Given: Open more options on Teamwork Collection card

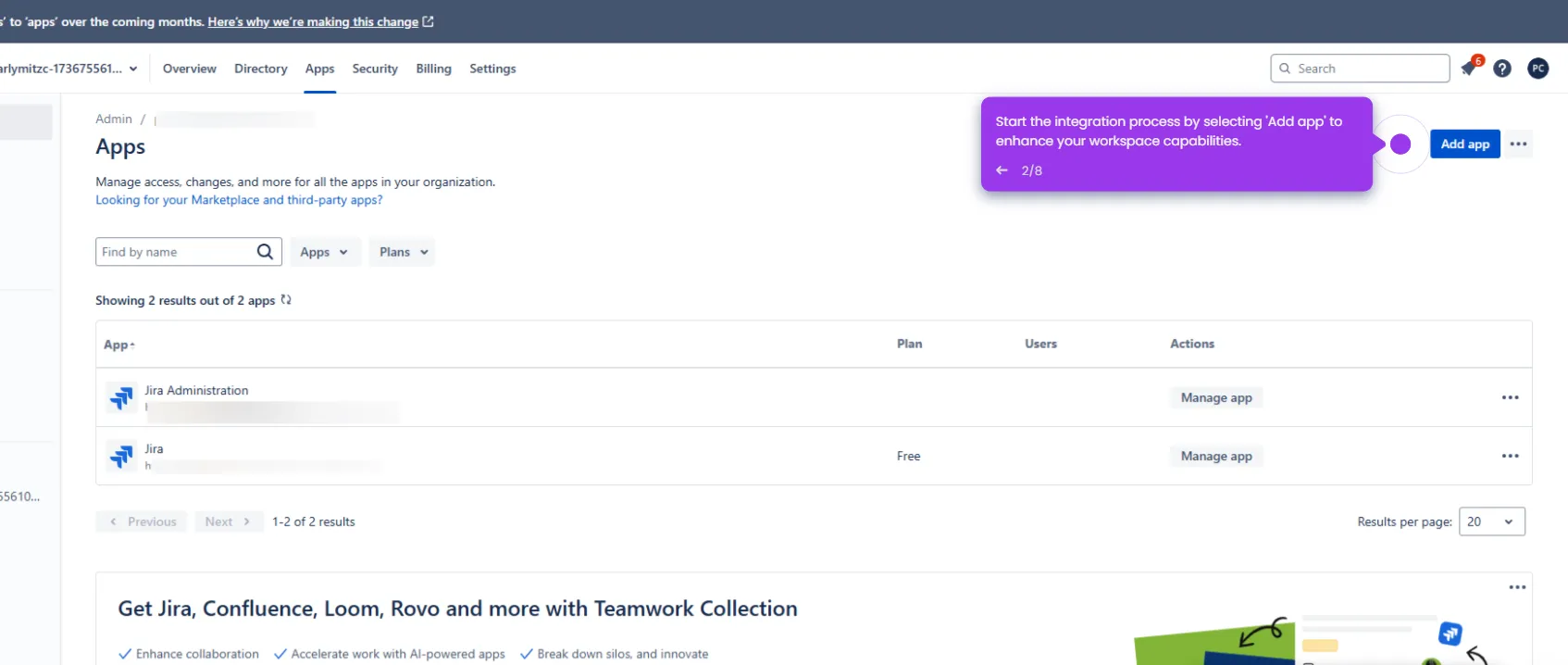Looking at the screenshot, I should pyautogui.click(x=1517, y=587).
